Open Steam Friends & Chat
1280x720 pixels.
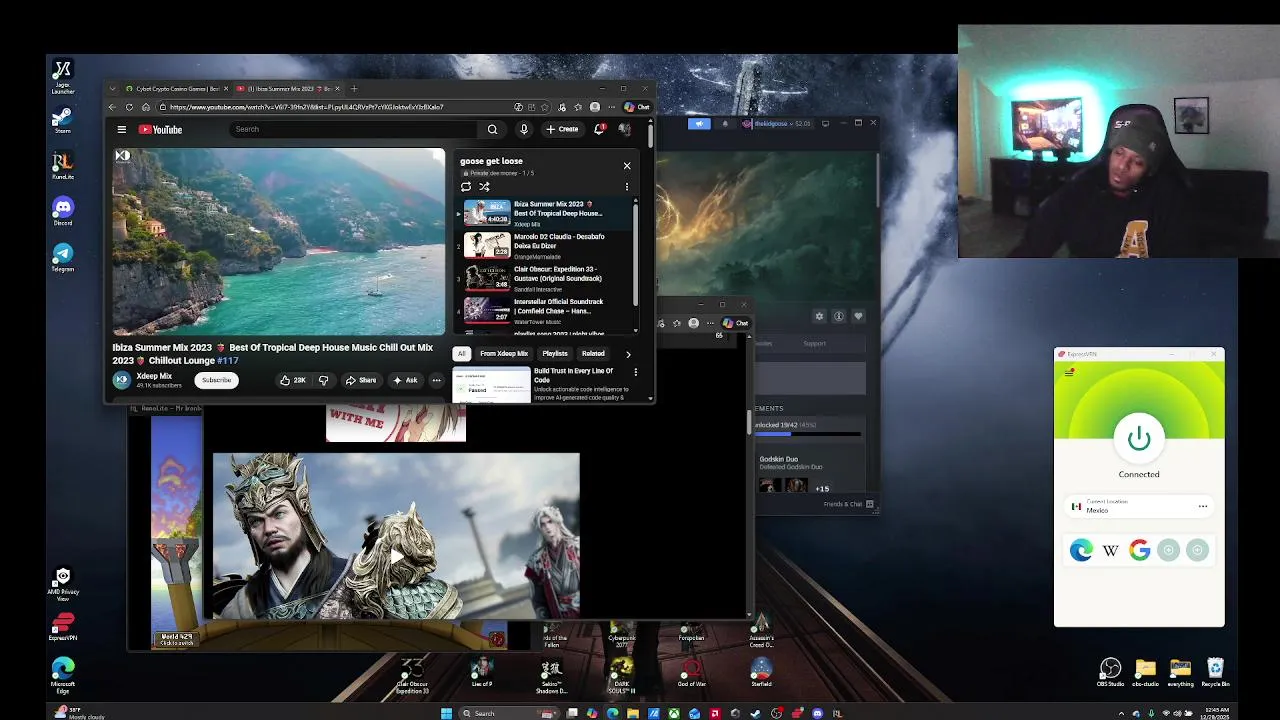tap(848, 504)
